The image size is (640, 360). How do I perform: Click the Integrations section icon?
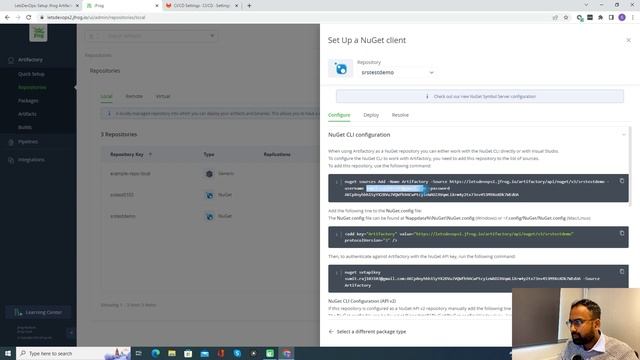[x=11, y=160]
